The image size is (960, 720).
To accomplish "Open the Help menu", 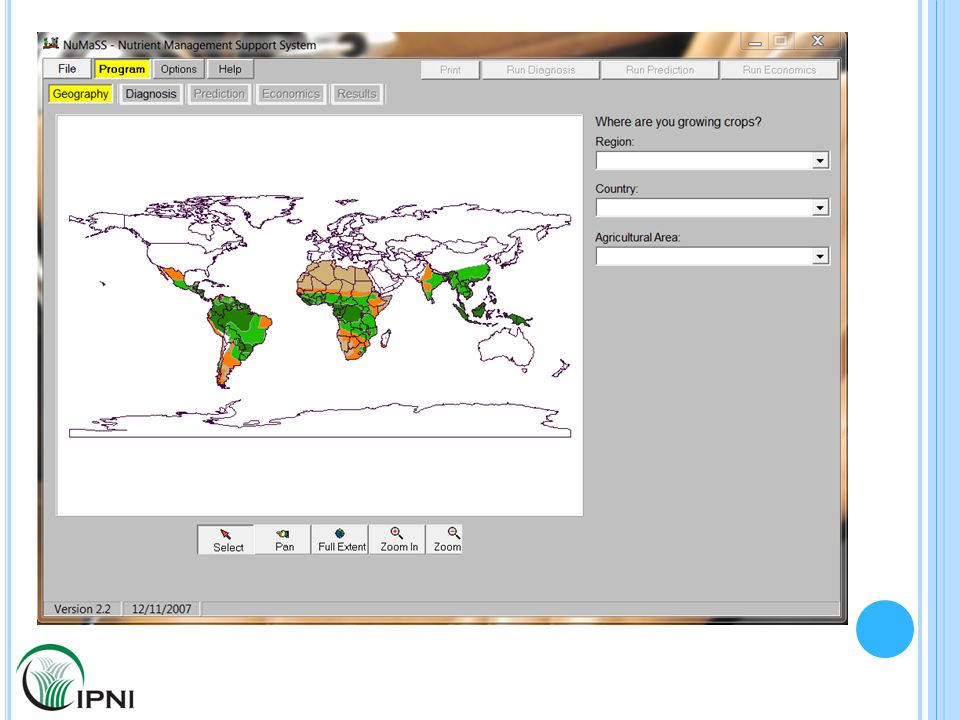I will point(230,69).
